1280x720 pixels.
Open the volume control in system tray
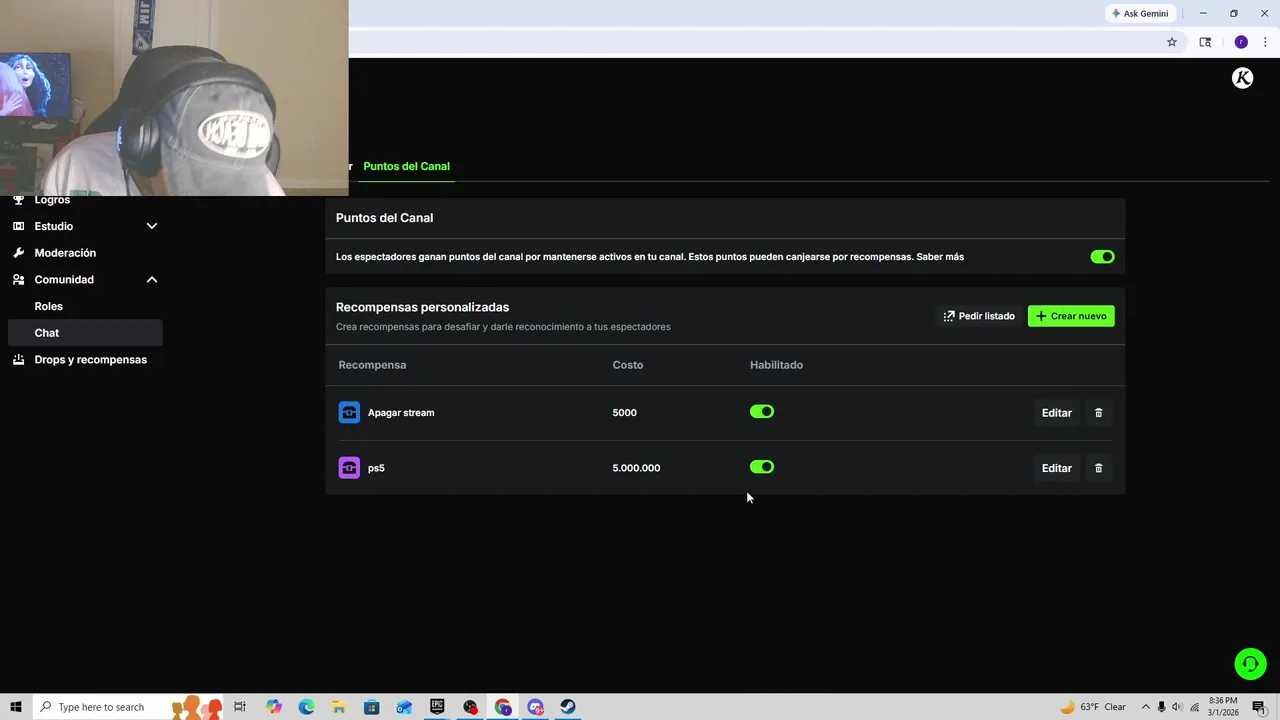[x=1177, y=707]
